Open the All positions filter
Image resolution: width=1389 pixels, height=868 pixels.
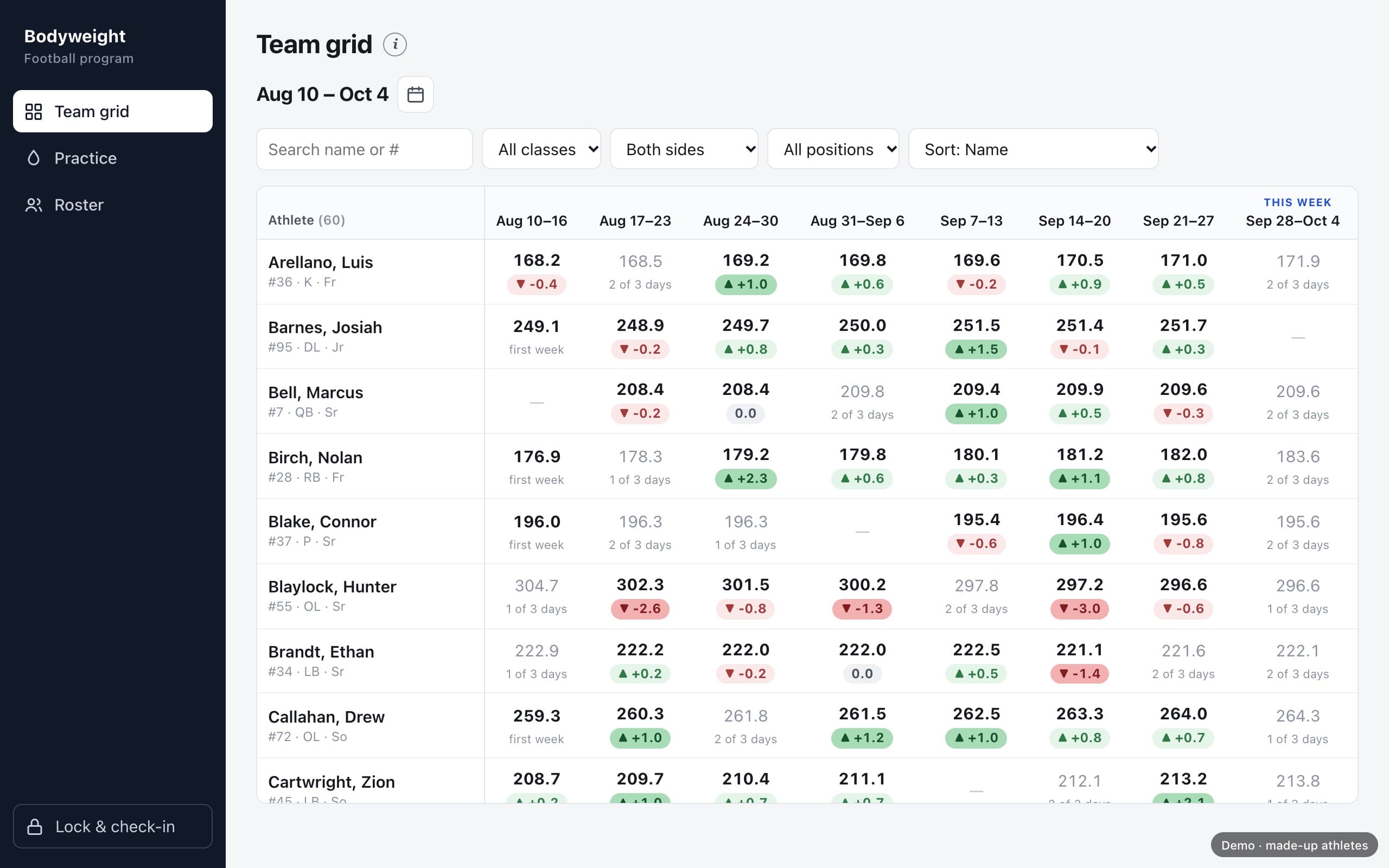tap(833, 149)
